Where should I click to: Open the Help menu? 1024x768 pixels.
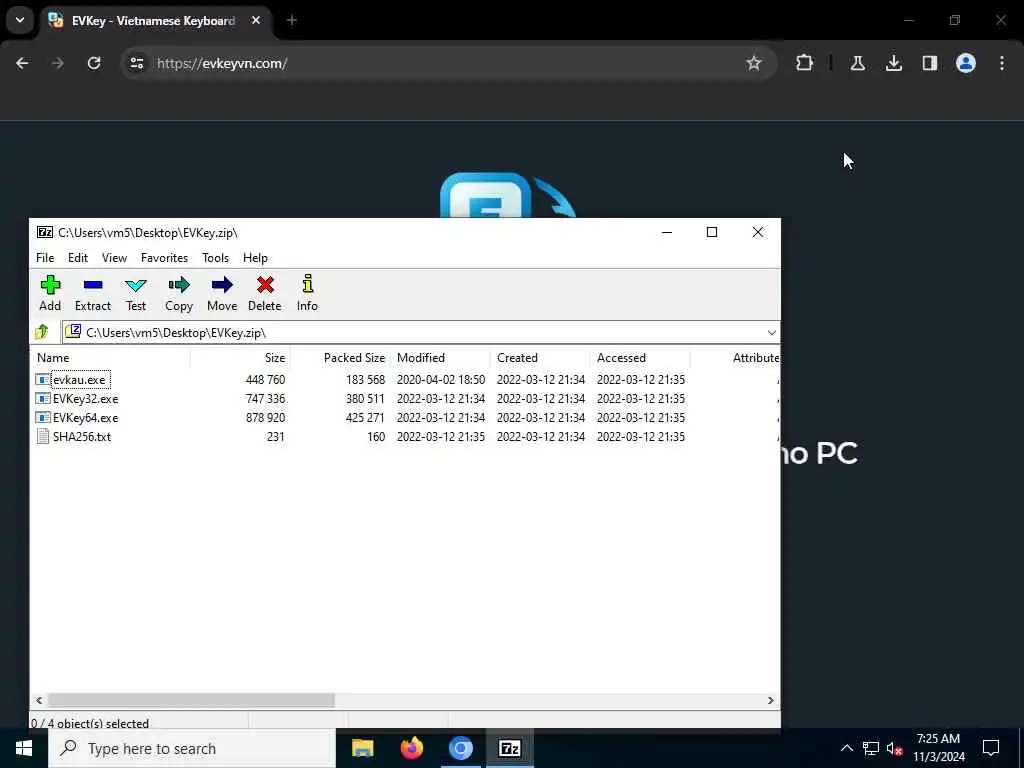(255, 258)
